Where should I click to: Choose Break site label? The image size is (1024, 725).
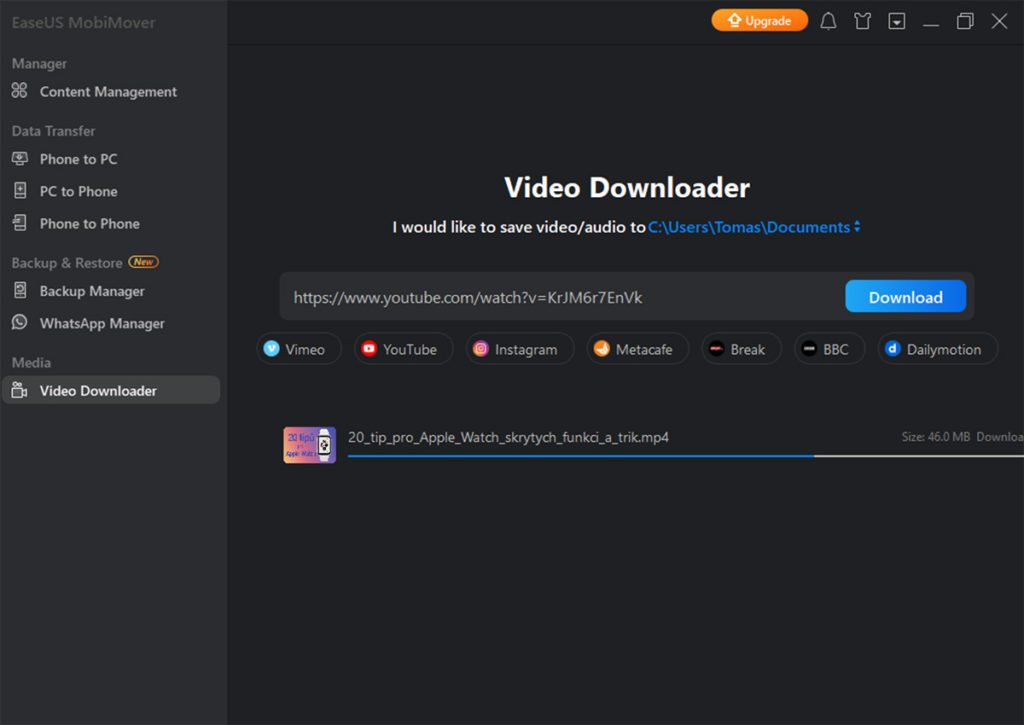tap(747, 349)
